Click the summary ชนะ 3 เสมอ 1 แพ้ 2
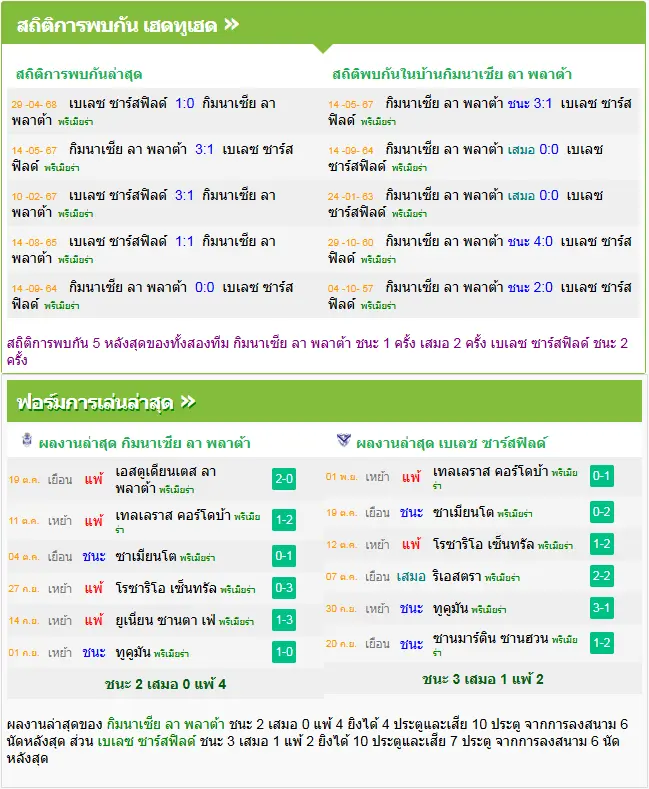The height and width of the screenshot is (789, 649). 483,679
